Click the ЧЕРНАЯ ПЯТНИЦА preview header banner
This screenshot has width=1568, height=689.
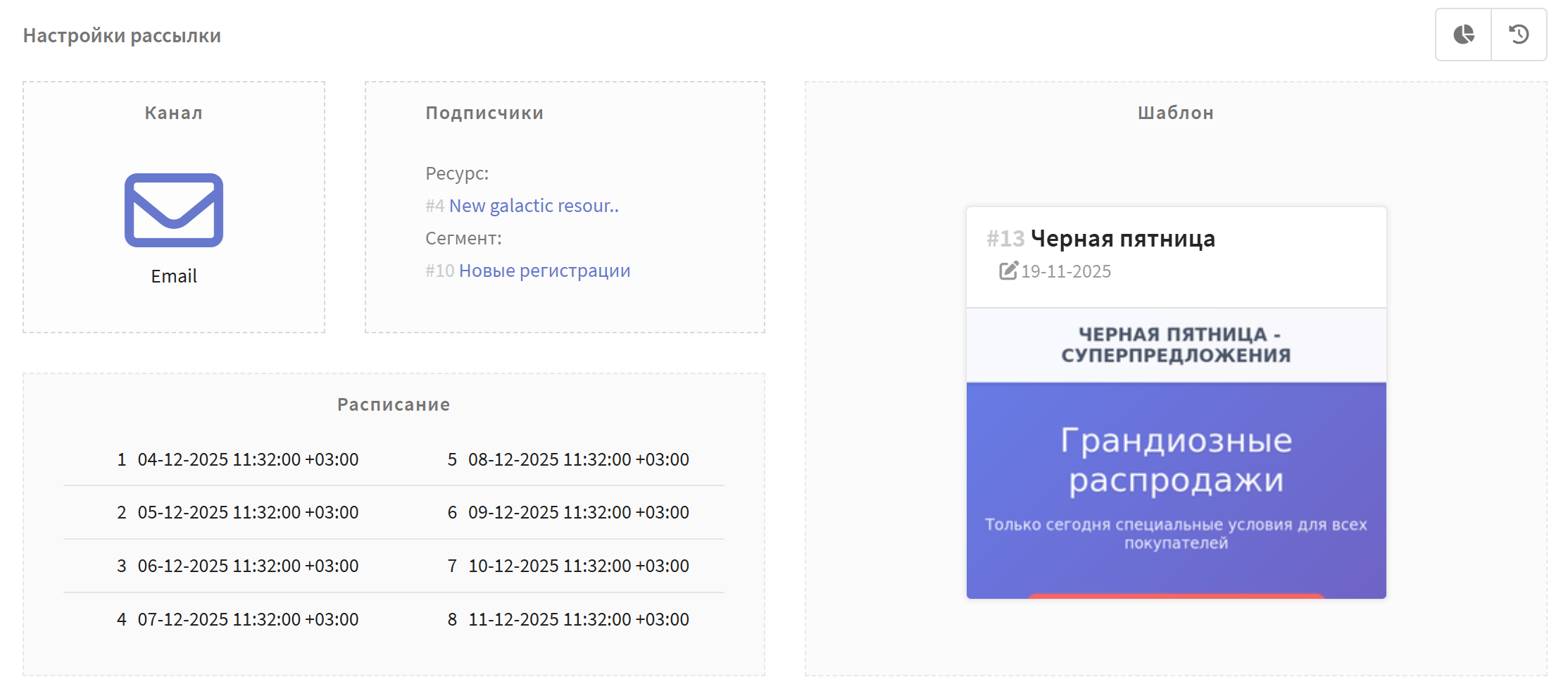[1176, 345]
